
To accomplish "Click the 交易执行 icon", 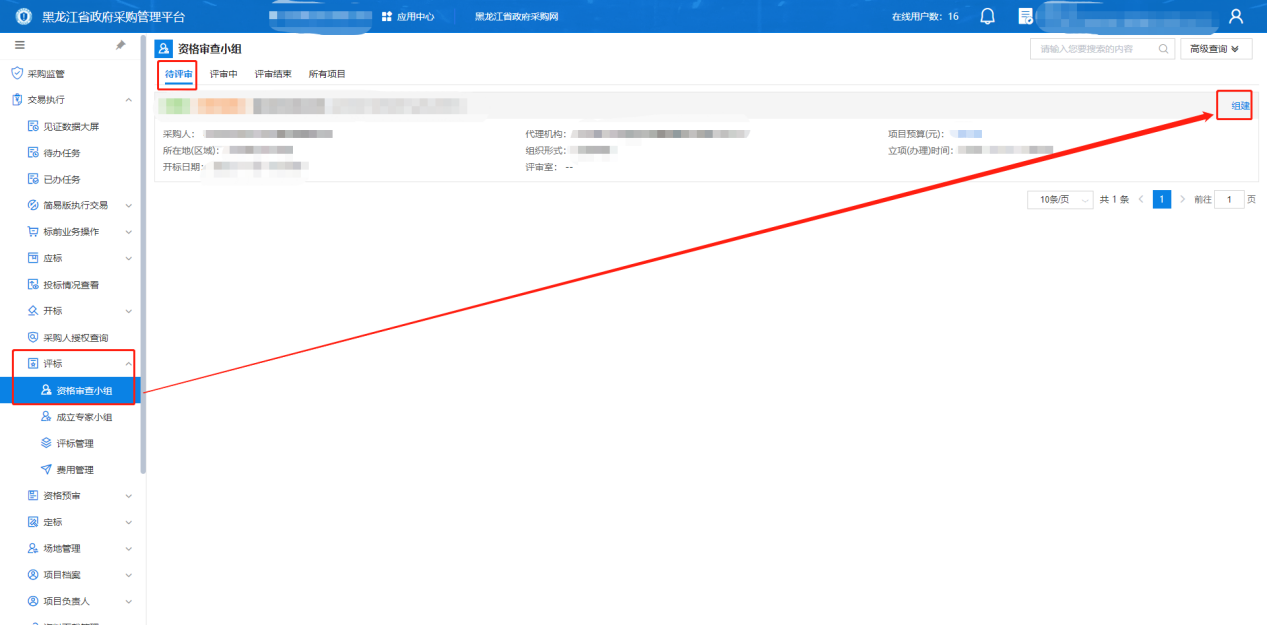I will [17, 100].
